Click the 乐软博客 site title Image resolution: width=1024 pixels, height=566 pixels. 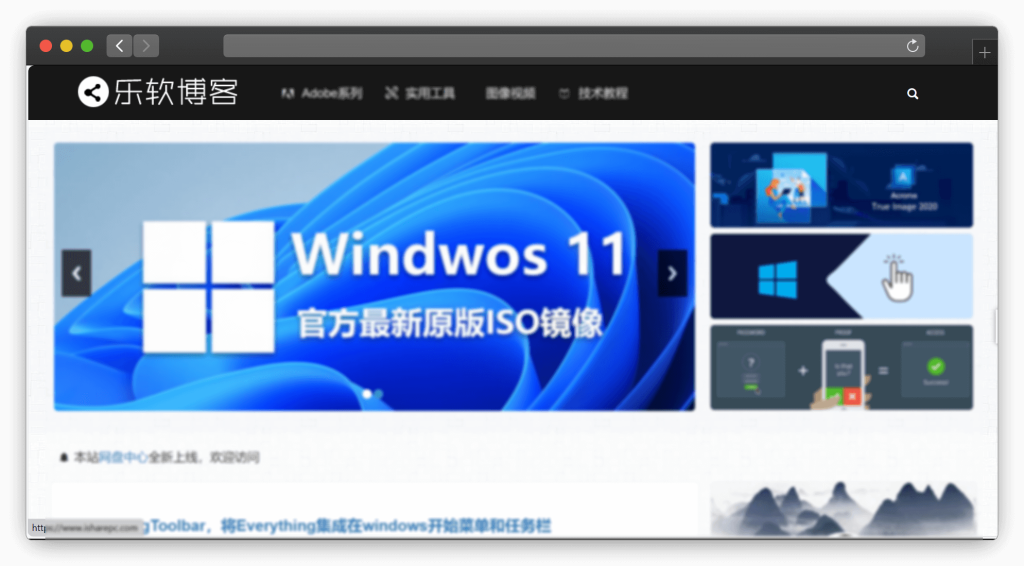(x=176, y=92)
